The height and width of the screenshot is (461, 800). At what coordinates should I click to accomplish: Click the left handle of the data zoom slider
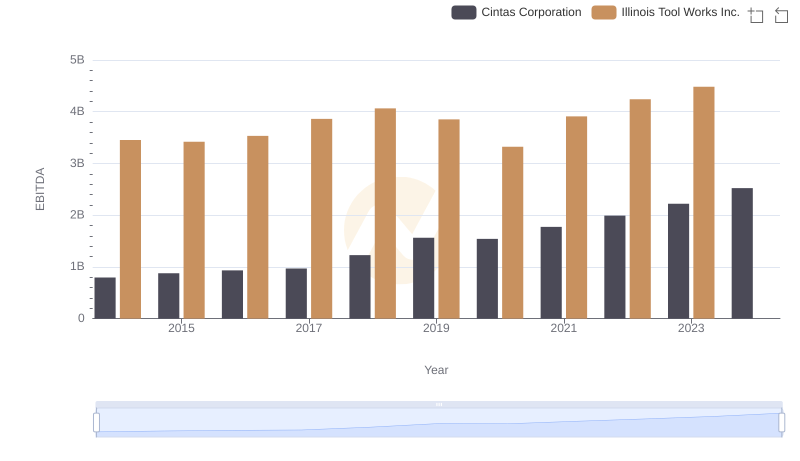pos(96,423)
